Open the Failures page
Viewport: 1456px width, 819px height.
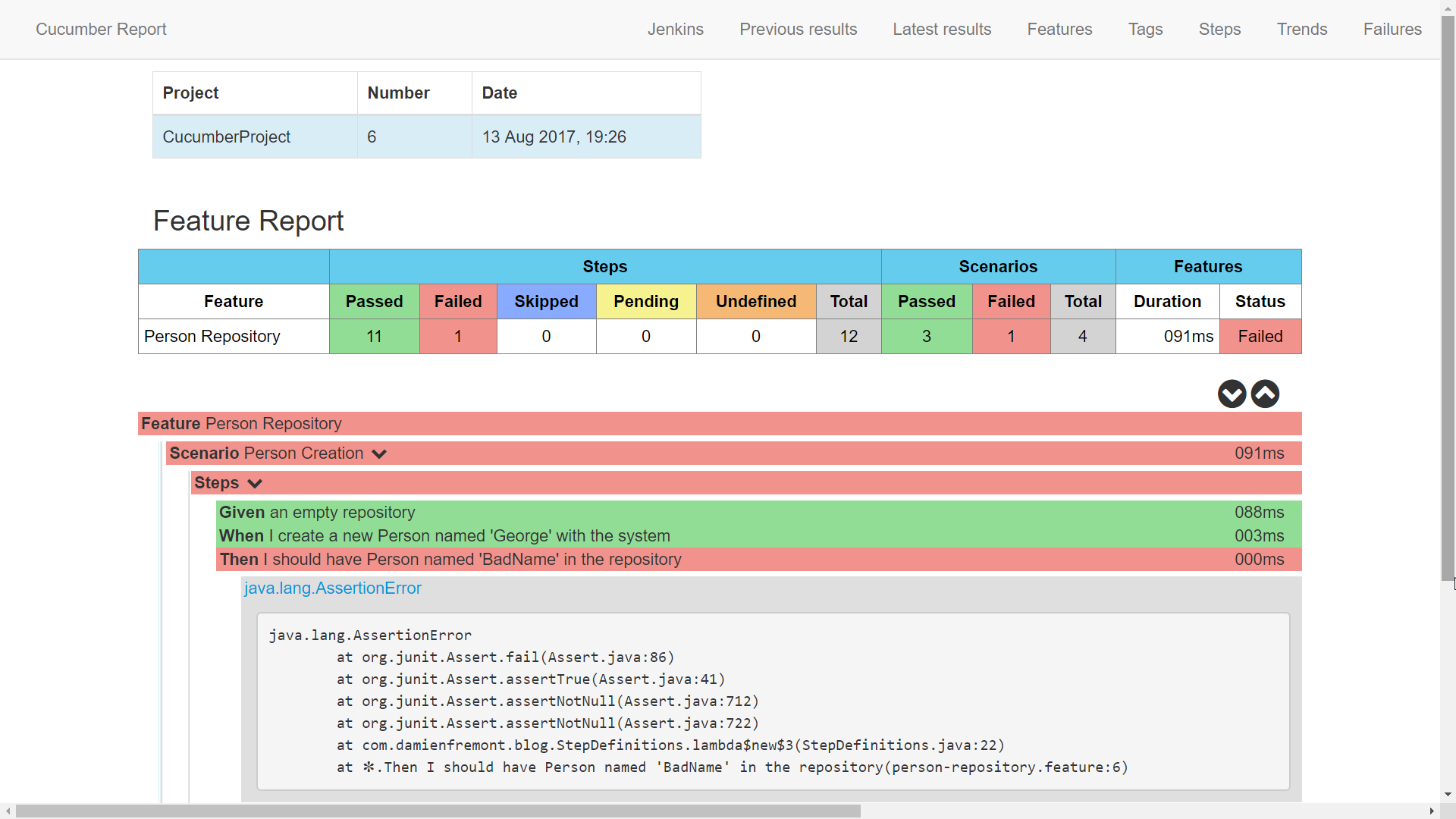1392,29
